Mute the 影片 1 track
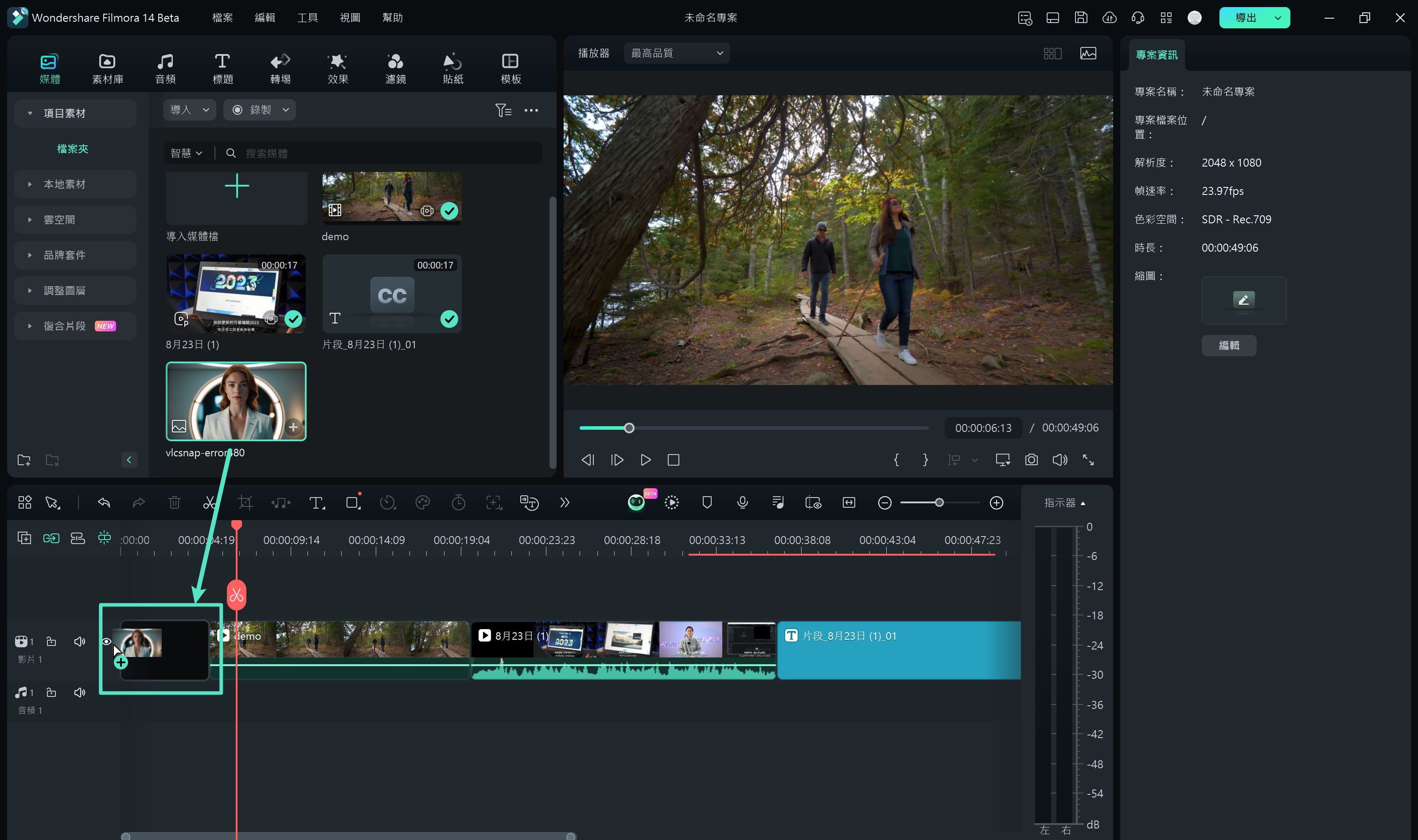The image size is (1418, 840). (x=79, y=642)
